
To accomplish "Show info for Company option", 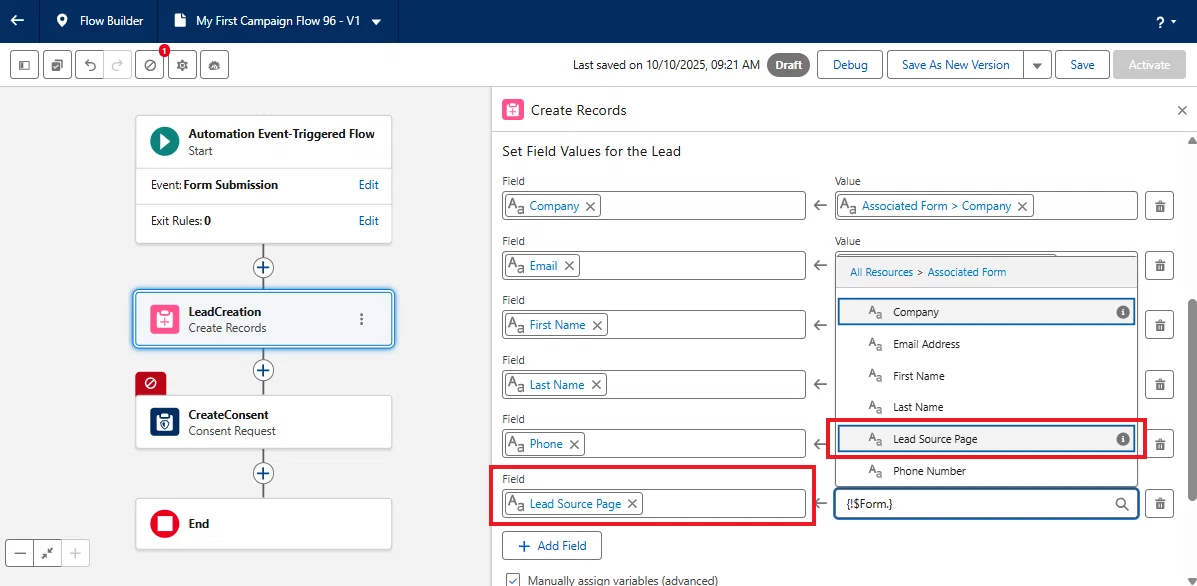I will [1122, 312].
